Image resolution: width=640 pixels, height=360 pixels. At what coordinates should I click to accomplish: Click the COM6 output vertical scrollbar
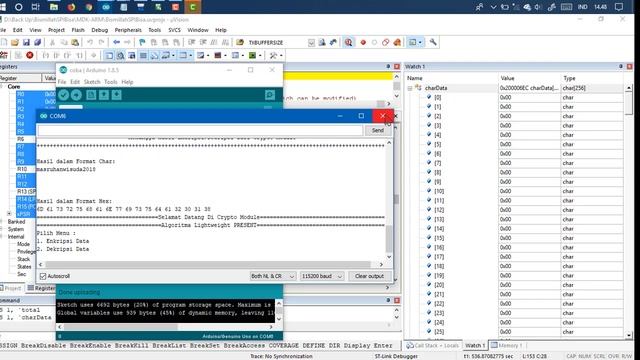389,200
